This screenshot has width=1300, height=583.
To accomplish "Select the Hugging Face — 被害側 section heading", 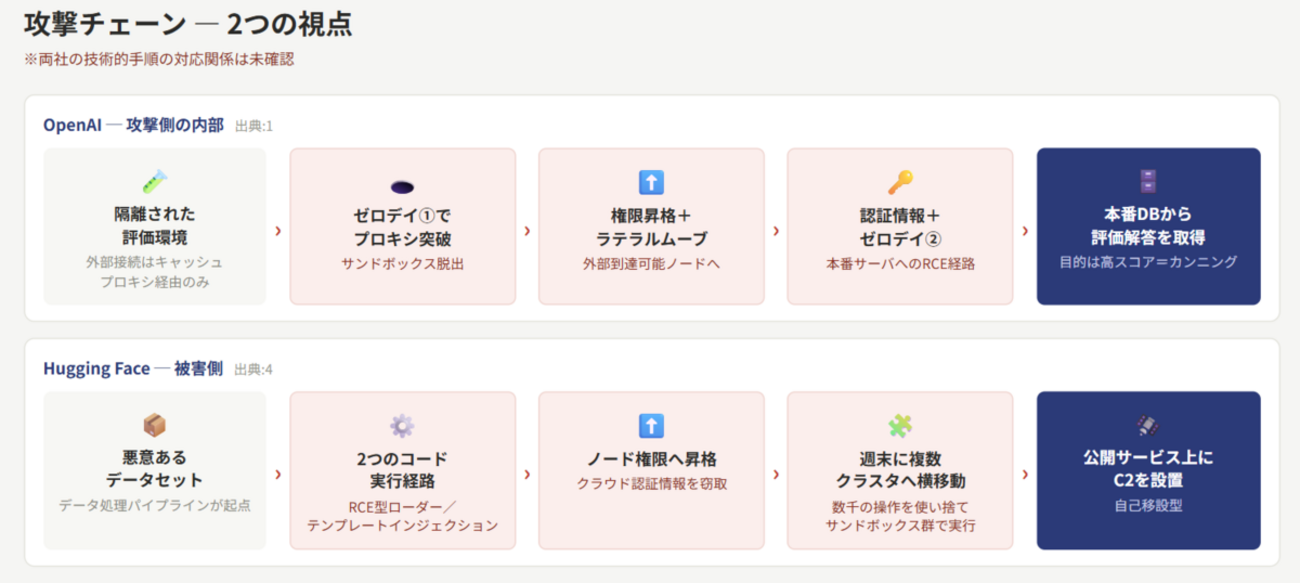I will pyautogui.click(x=133, y=368).
